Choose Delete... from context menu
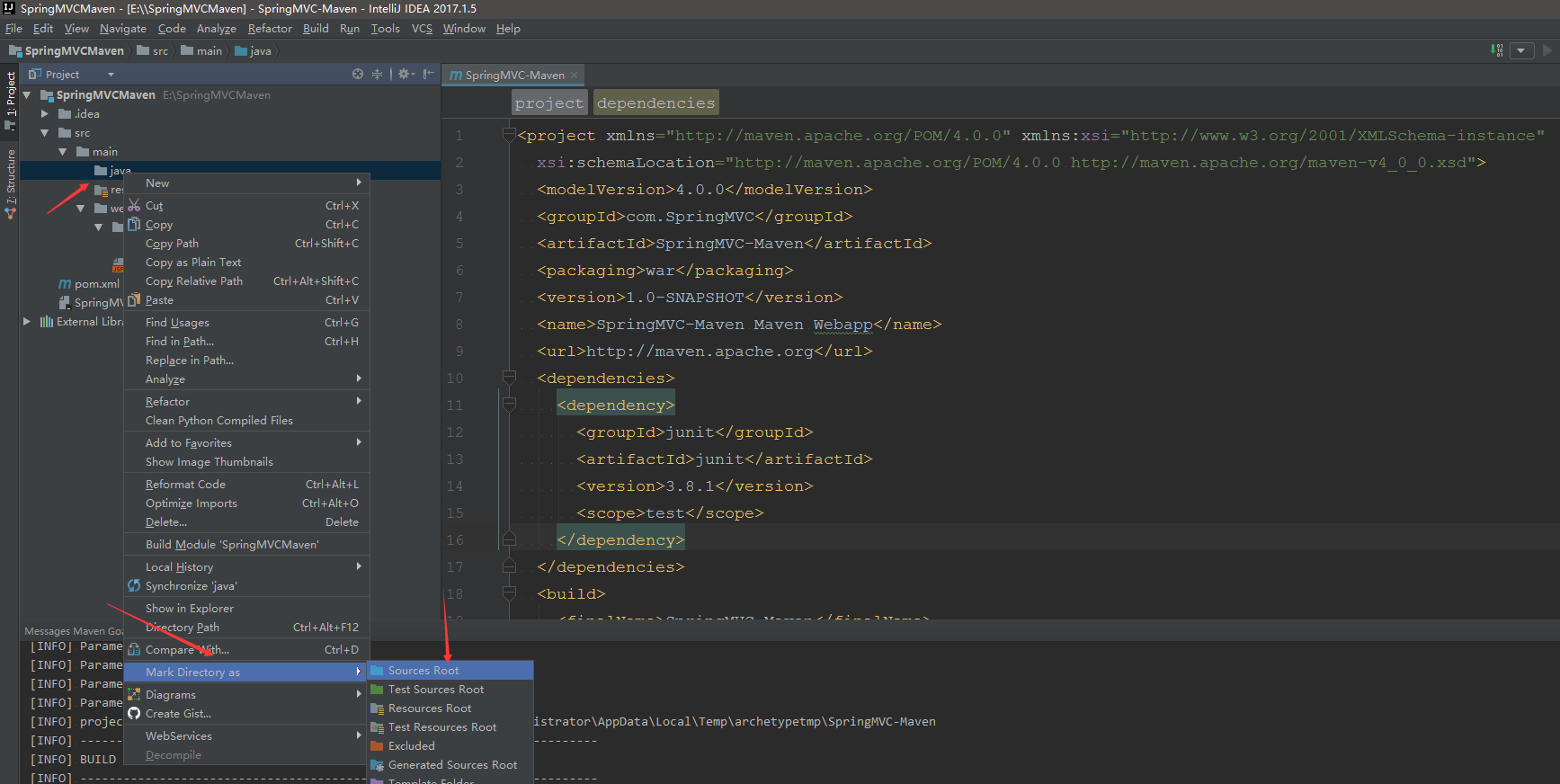 [x=246, y=521]
